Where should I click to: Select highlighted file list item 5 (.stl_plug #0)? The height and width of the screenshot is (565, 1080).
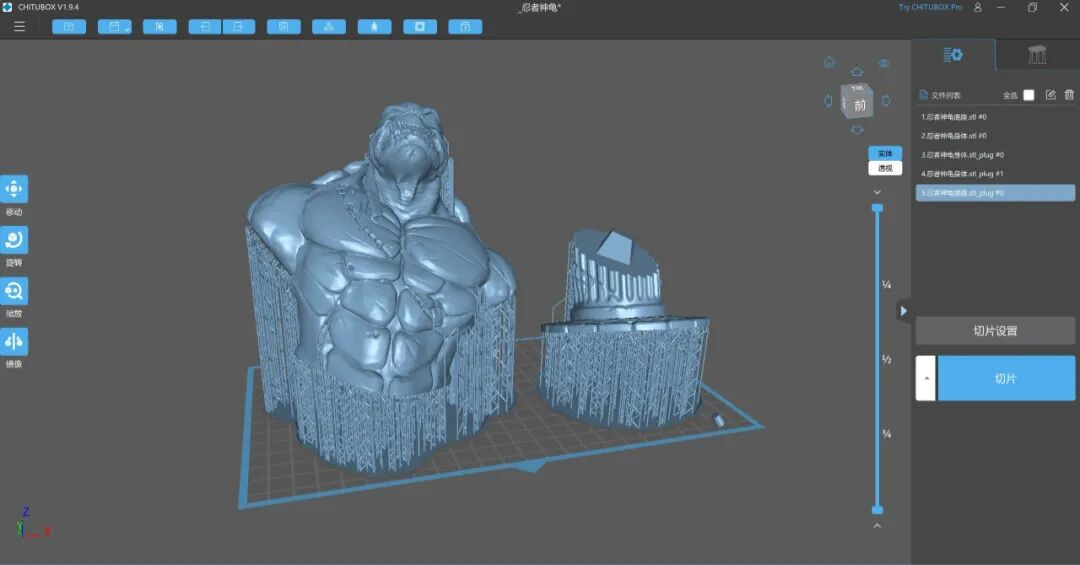995,193
